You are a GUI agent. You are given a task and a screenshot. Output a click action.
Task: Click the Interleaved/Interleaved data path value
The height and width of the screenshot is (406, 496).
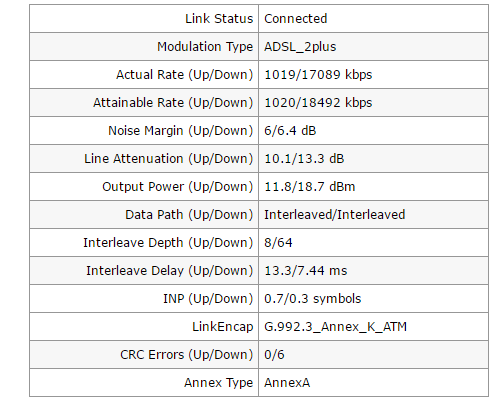tap(335, 215)
